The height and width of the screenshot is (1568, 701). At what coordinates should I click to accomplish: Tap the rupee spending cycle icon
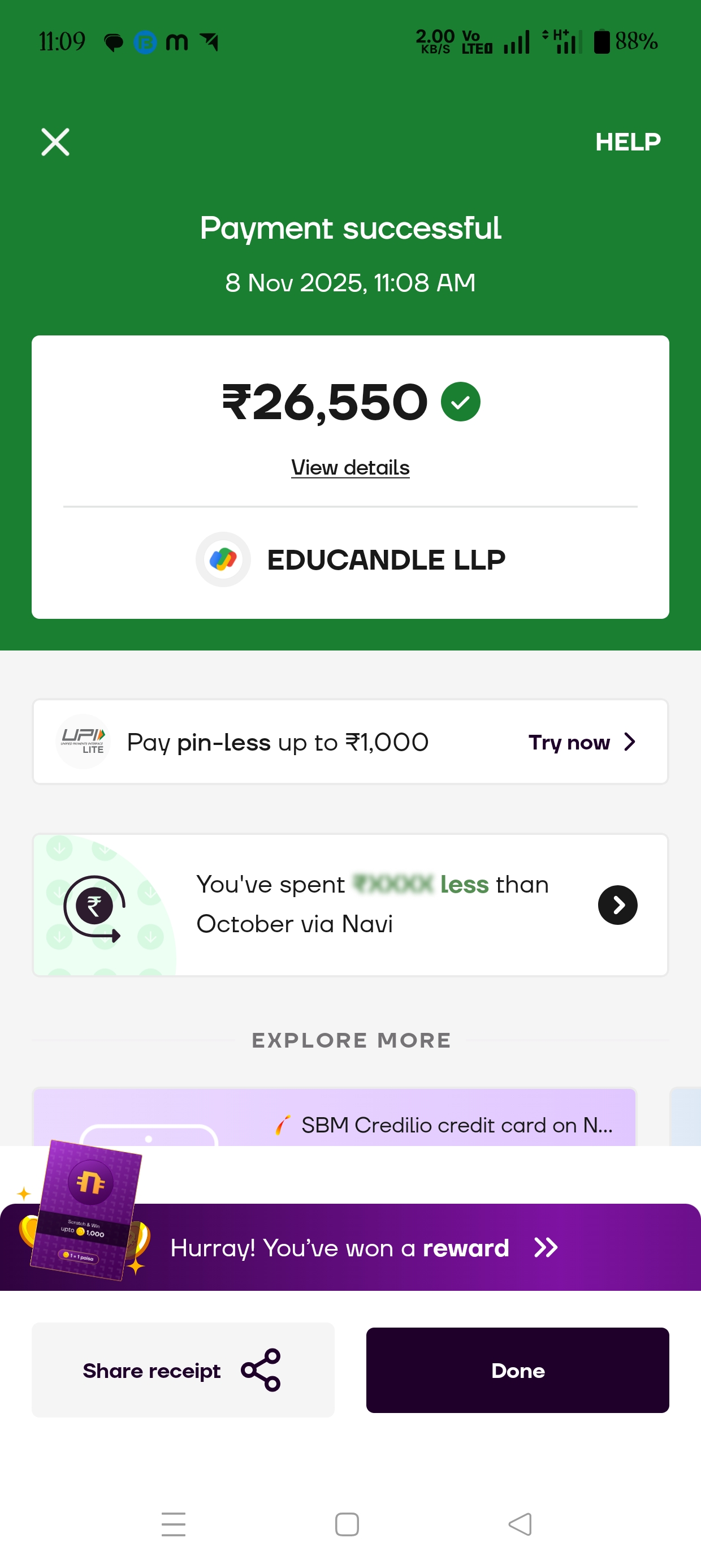pos(94,907)
